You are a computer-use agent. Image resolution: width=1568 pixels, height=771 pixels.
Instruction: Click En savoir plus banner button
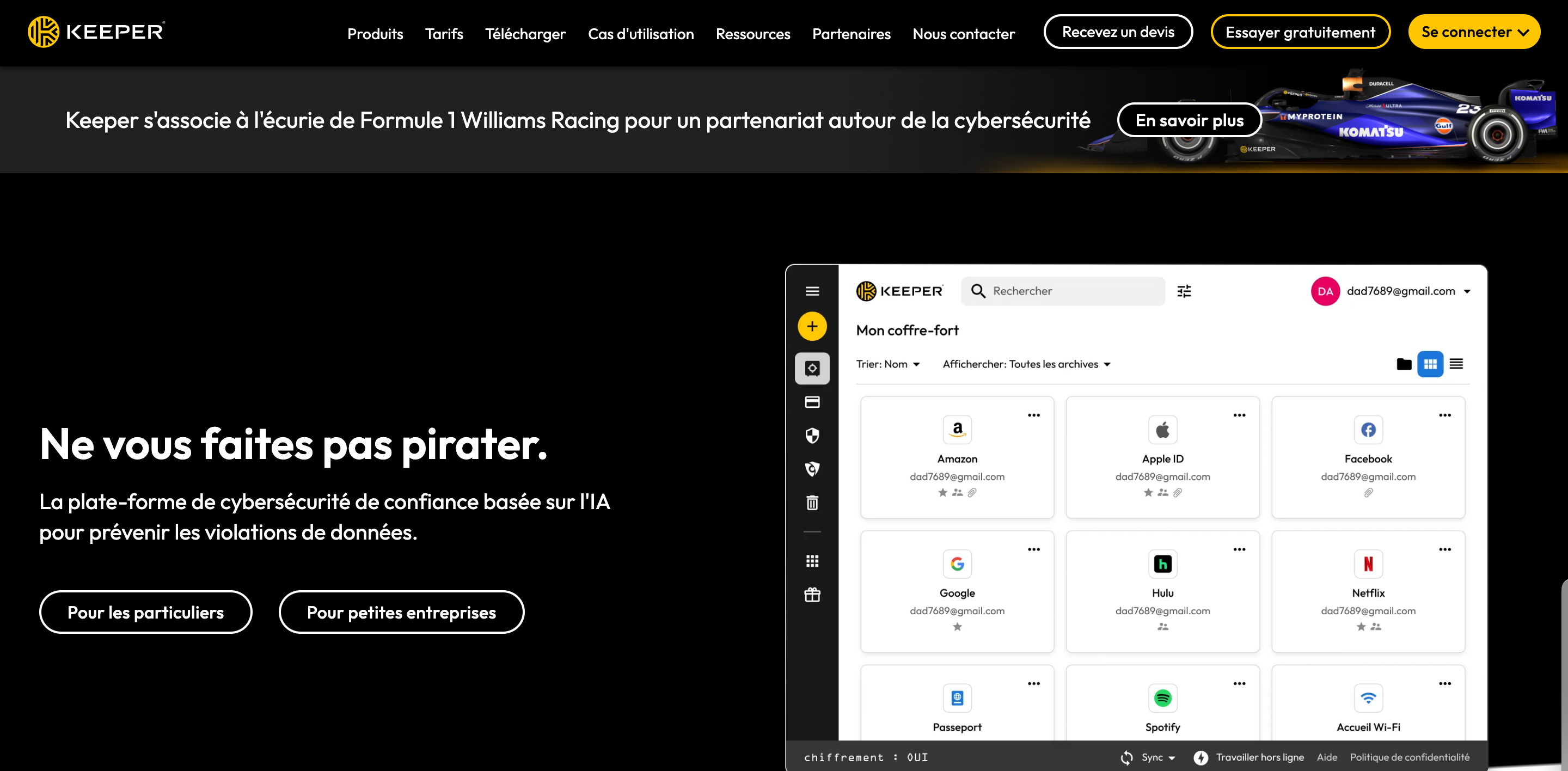point(1189,120)
